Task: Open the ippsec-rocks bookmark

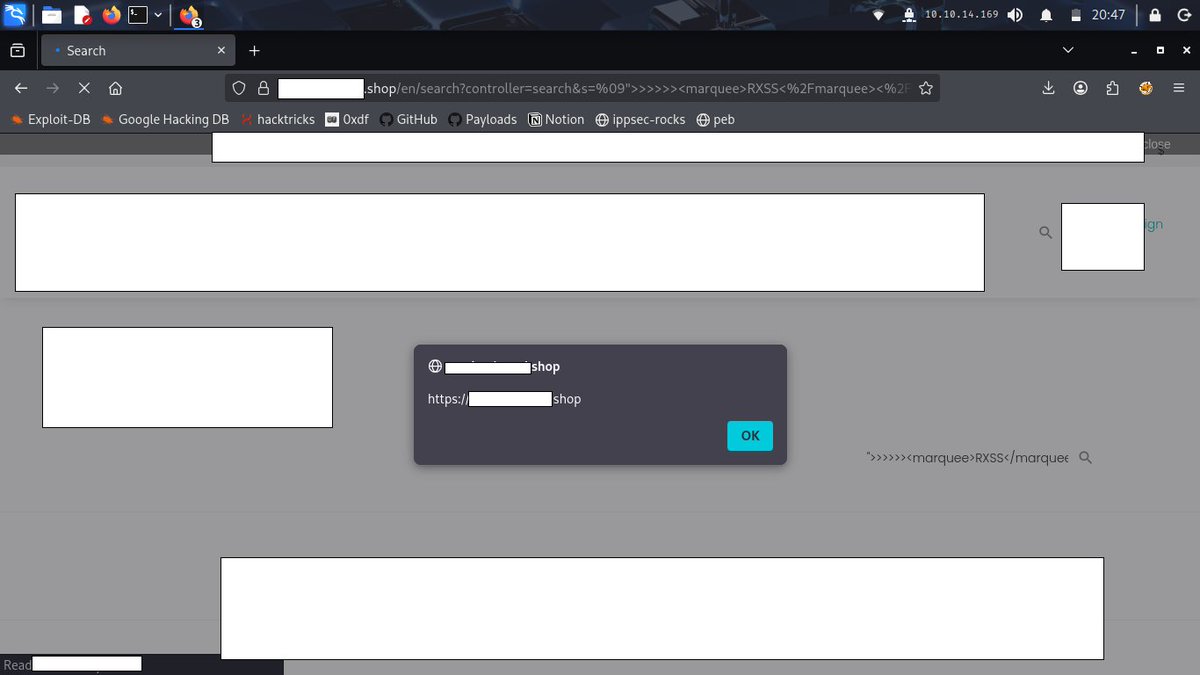Action: (x=640, y=119)
